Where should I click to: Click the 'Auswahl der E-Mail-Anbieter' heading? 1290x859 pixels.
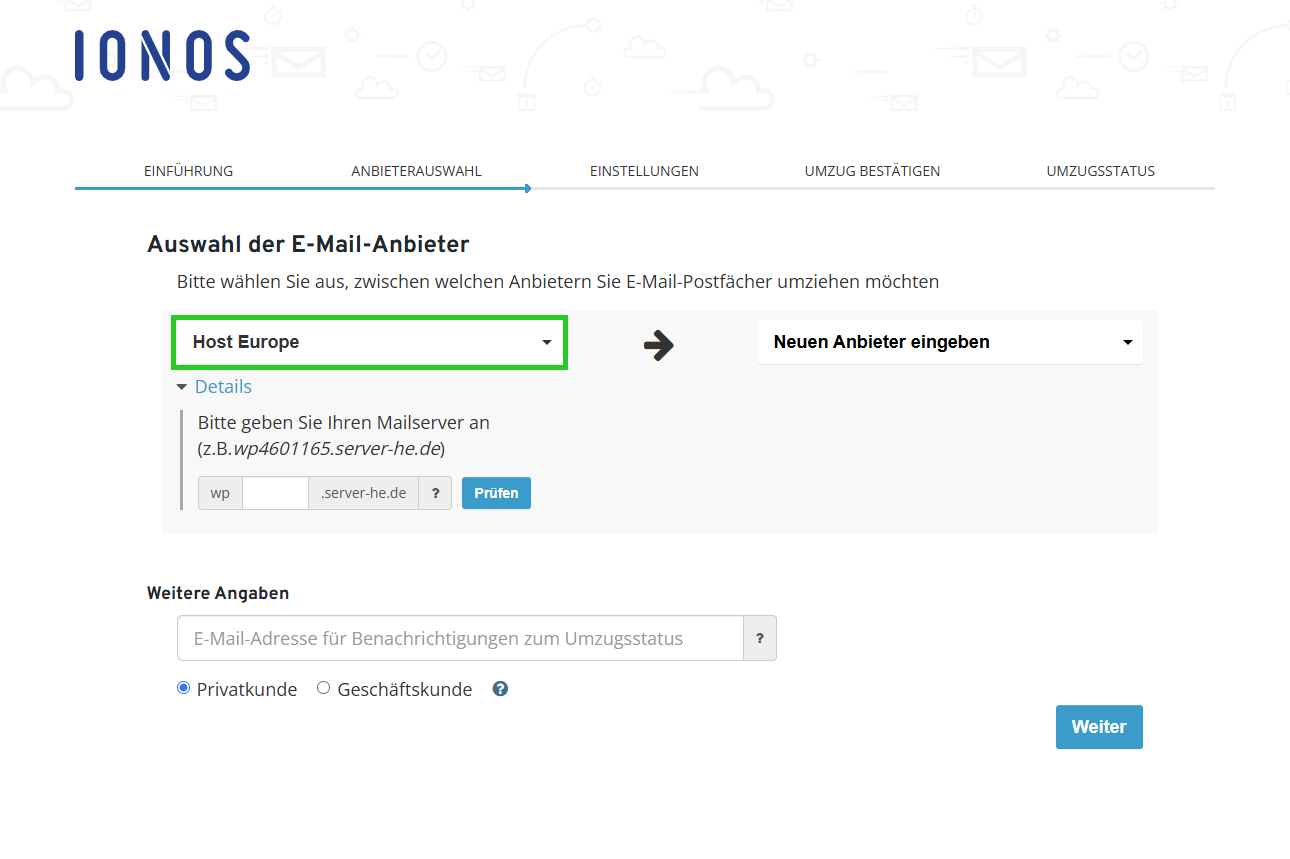308,244
